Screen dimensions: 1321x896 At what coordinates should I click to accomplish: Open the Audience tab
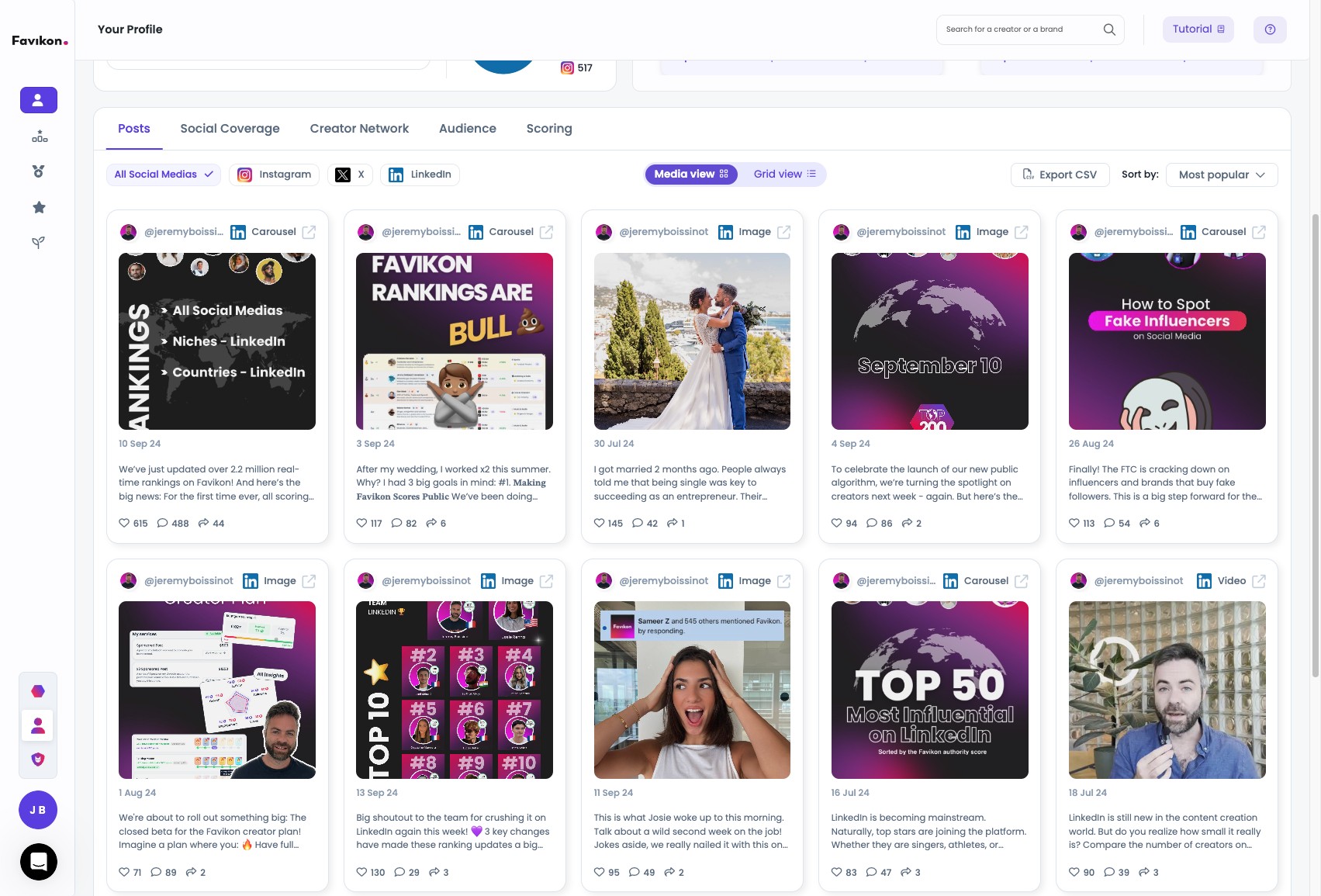coord(468,129)
